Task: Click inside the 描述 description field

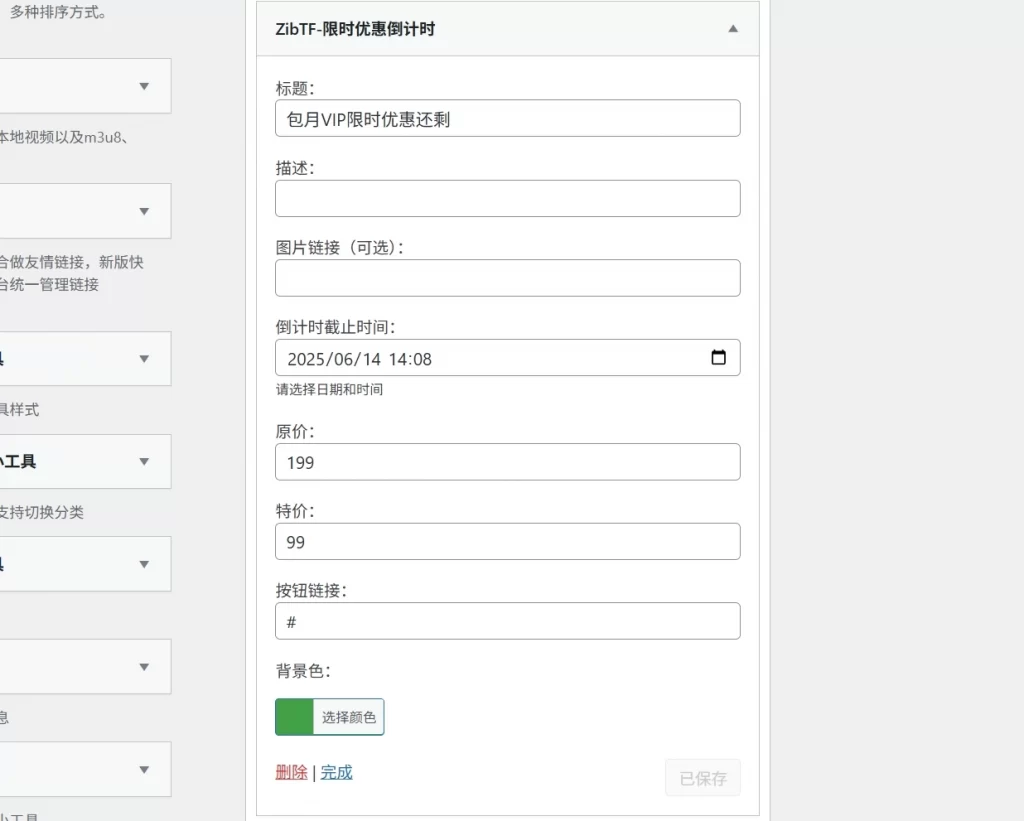Action: click(x=507, y=198)
